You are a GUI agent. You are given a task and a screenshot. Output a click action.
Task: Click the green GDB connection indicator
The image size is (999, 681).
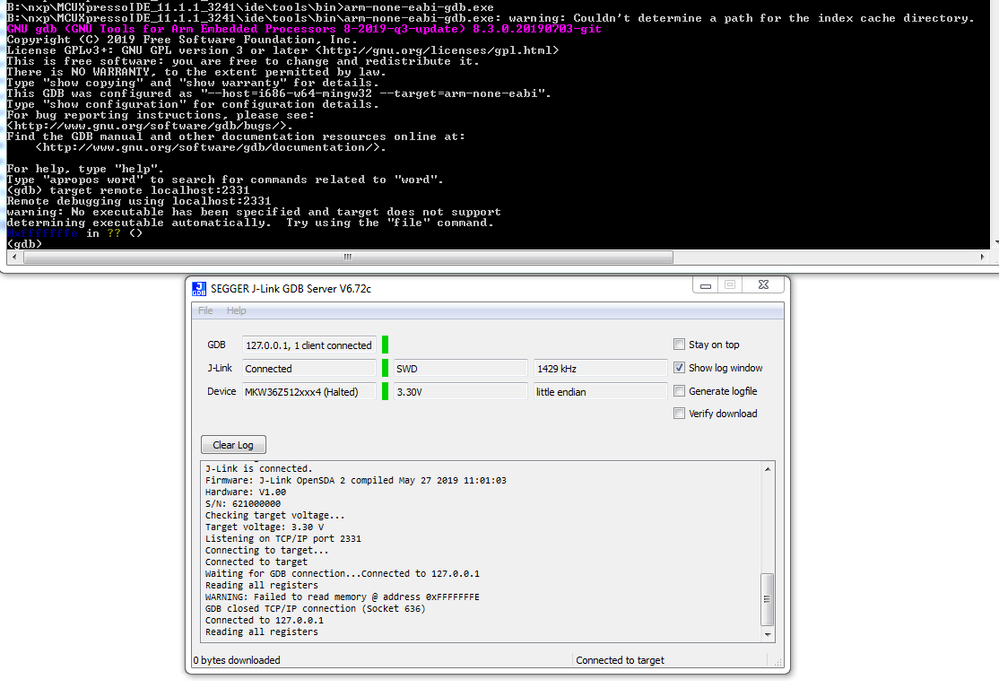[385, 345]
